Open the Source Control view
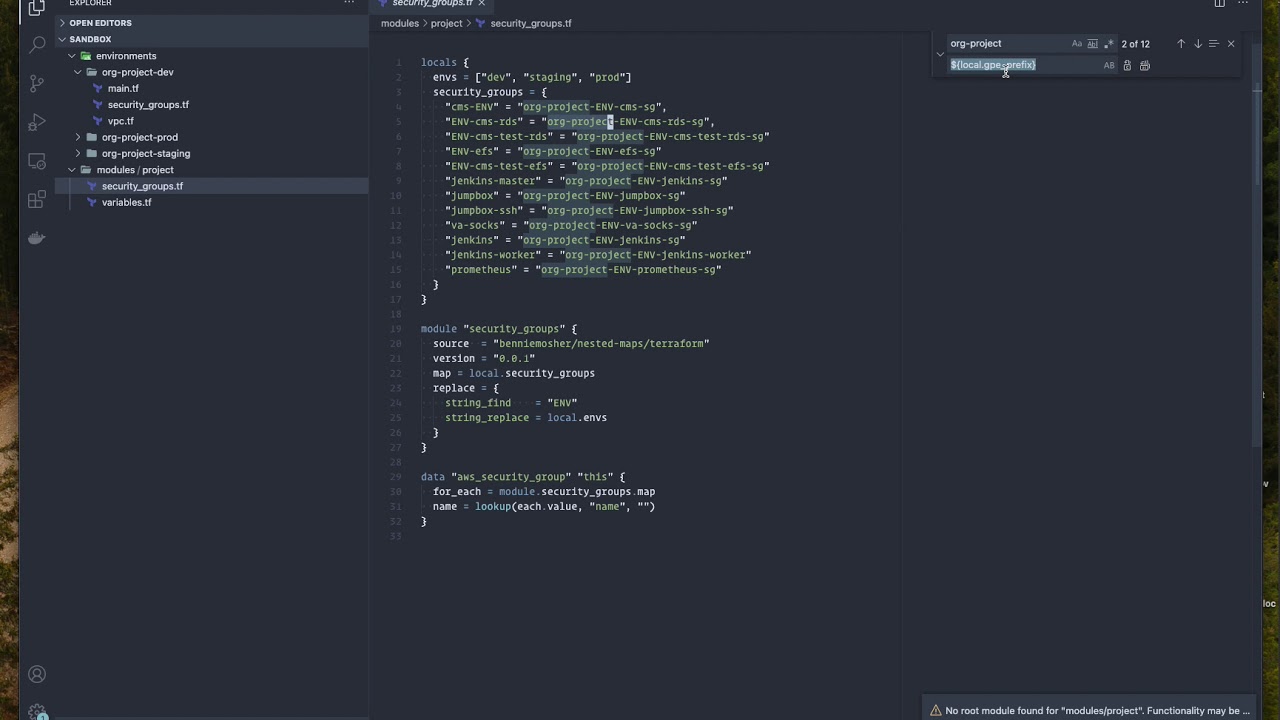The height and width of the screenshot is (720, 1280). (x=36, y=83)
